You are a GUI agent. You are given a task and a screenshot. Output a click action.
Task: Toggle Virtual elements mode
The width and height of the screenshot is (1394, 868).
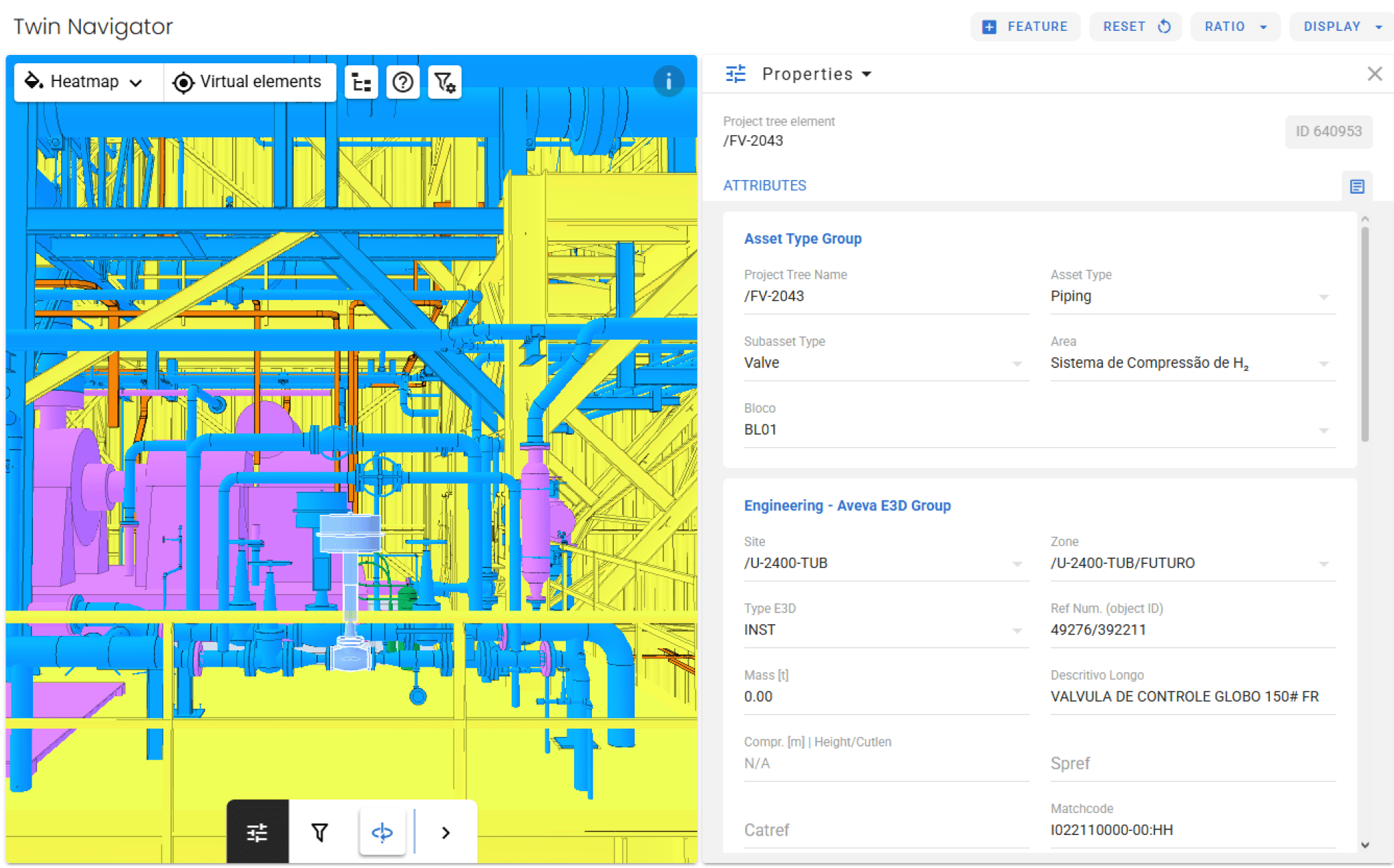tap(248, 82)
